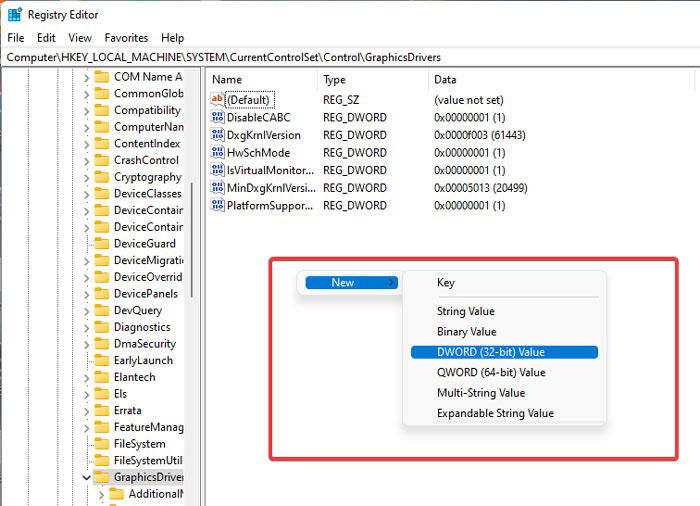
Task: Select the DmaSecurity key in tree
Action: pyautogui.click(x=145, y=344)
